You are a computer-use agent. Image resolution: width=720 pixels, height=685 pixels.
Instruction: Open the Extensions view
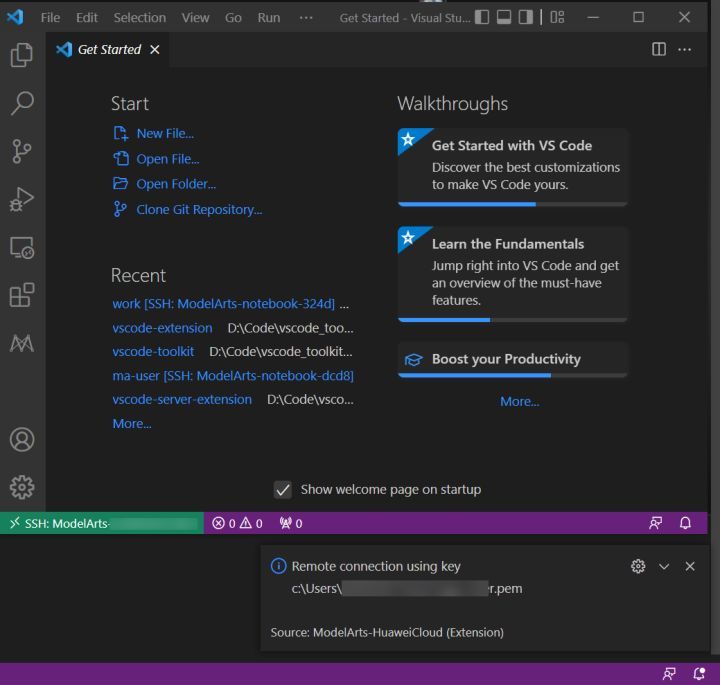pyautogui.click(x=22, y=295)
